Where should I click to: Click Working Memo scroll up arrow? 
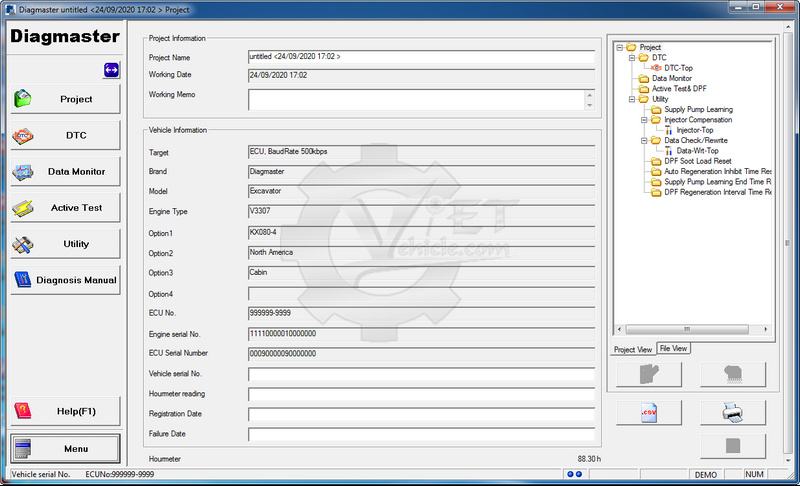[589, 95]
